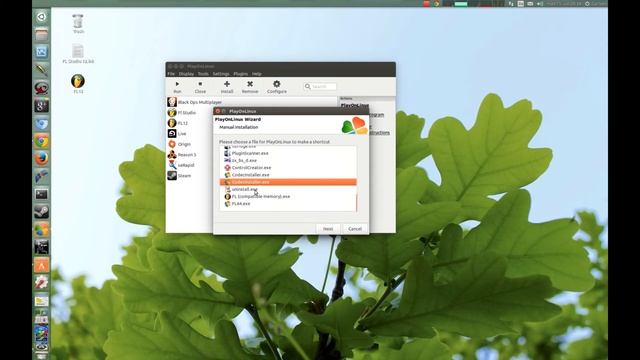
Task: Click the Black Ops Multiplayer icon
Action: click(x=172, y=102)
